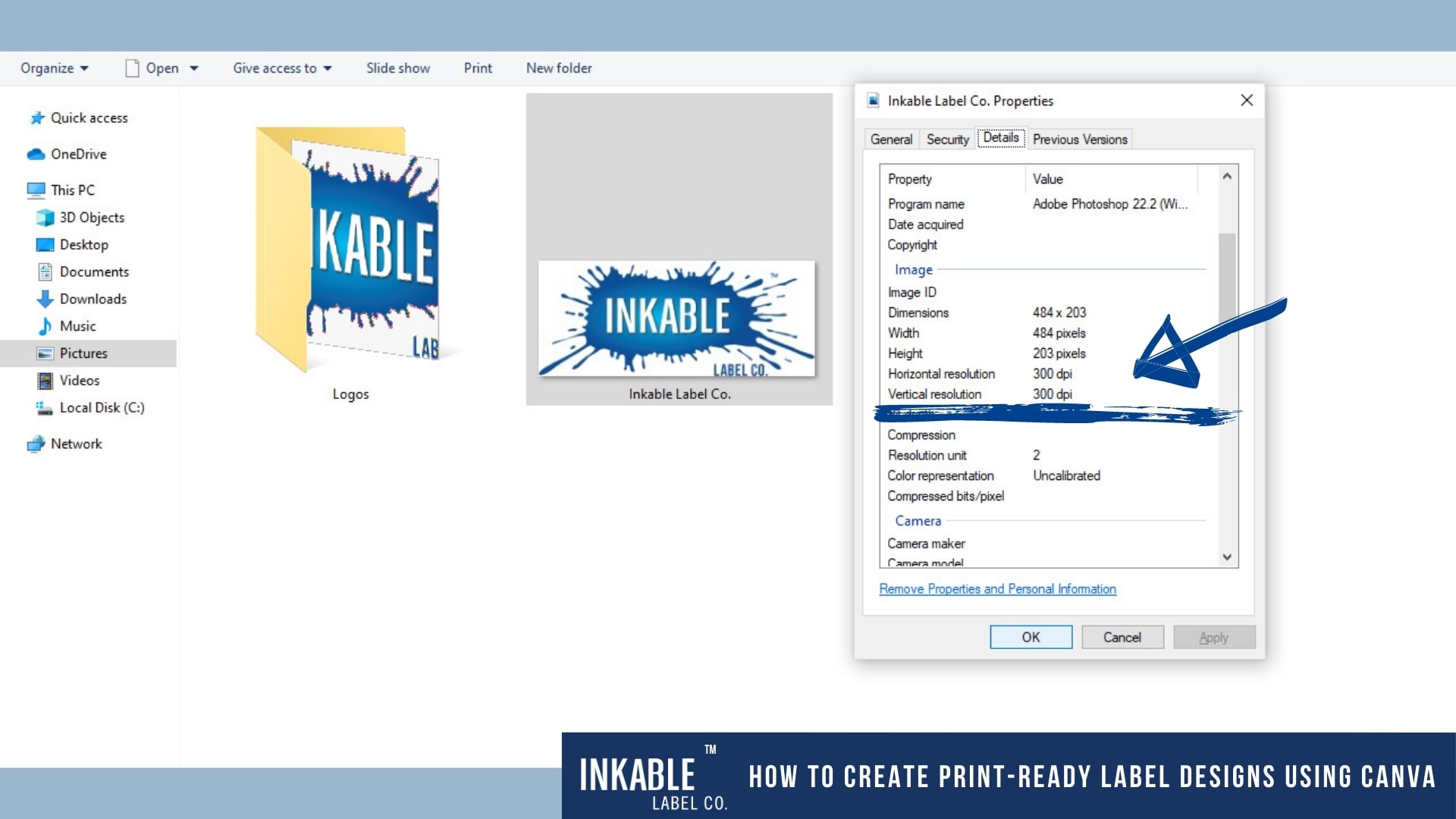
Task: Select the OneDrive icon in the sidebar
Action: point(36,154)
